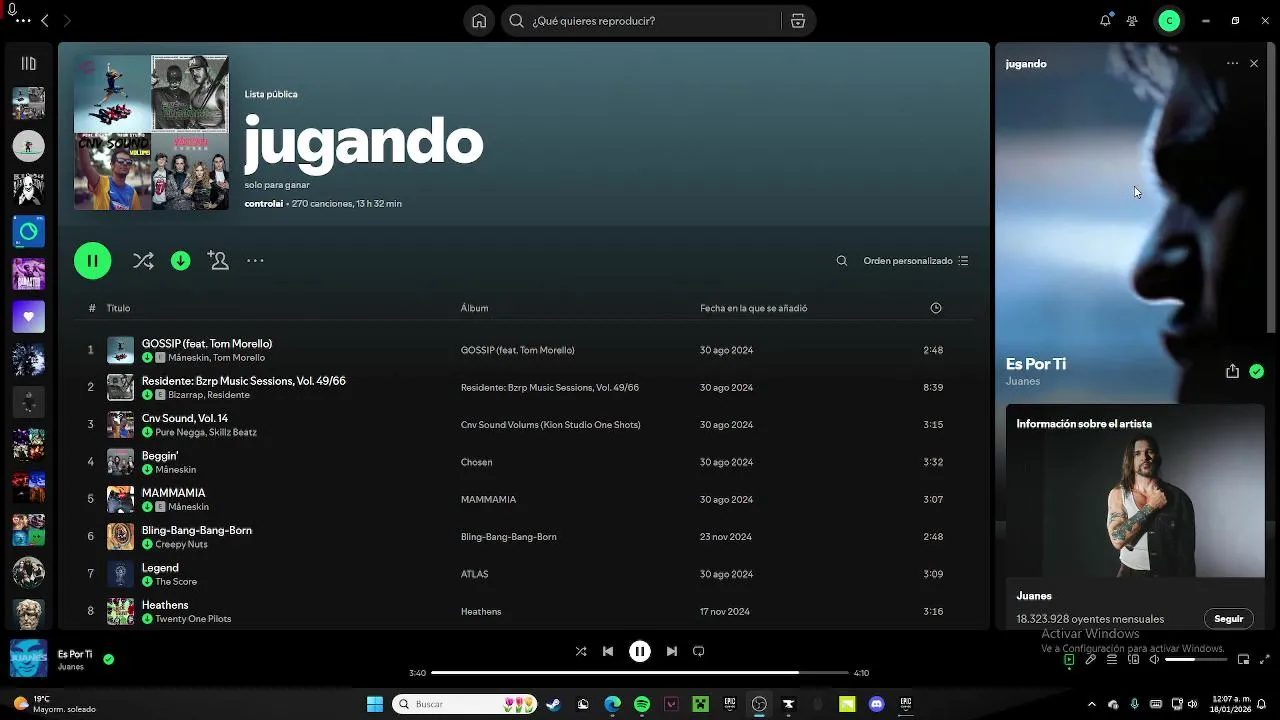
Task: Show lyrics with the microphone icon
Action: (1091, 660)
